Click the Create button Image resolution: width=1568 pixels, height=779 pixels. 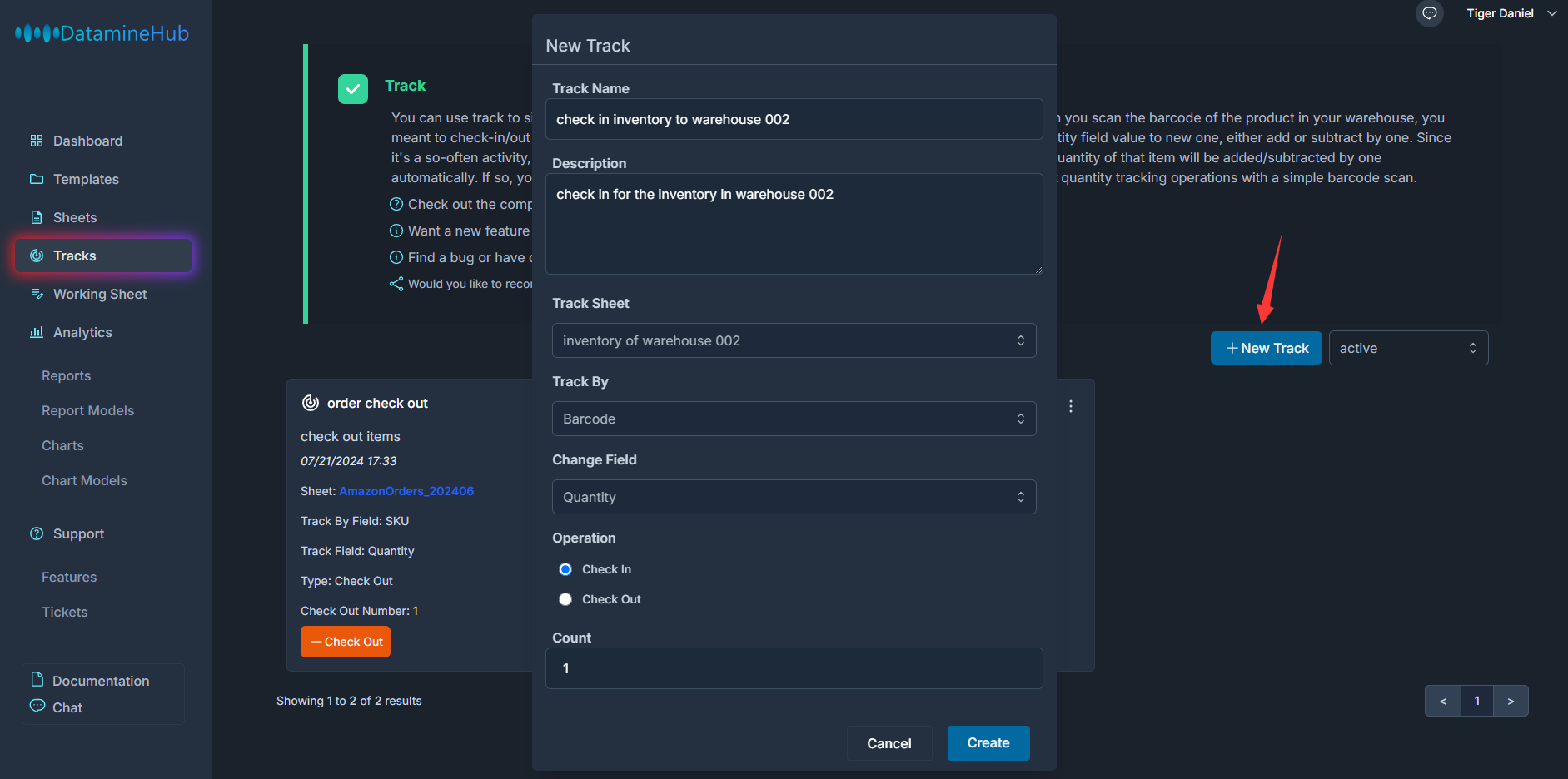[988, 743]
